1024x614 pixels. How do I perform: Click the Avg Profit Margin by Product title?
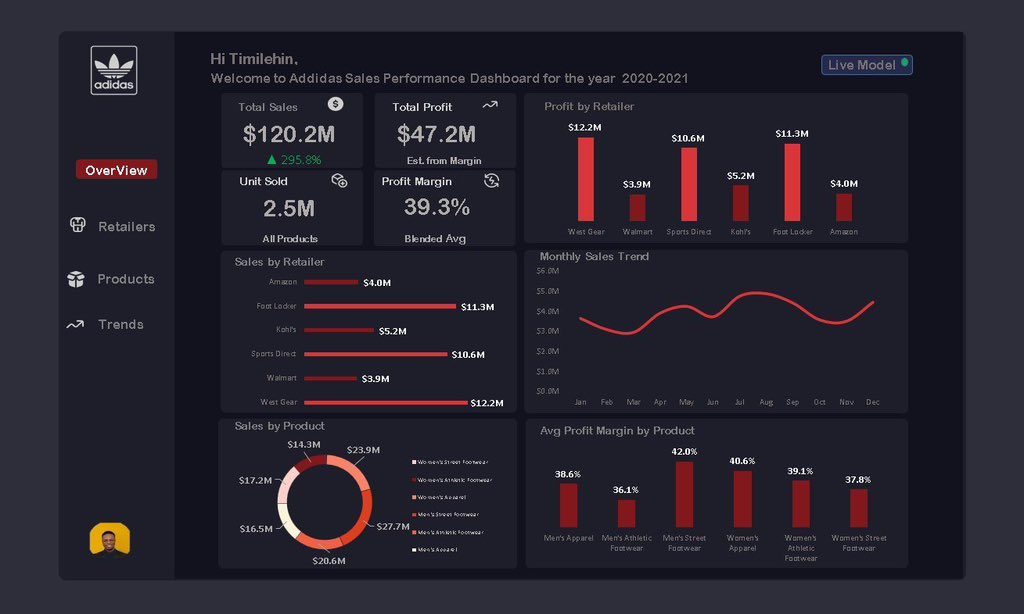click(x=617, y=430)
